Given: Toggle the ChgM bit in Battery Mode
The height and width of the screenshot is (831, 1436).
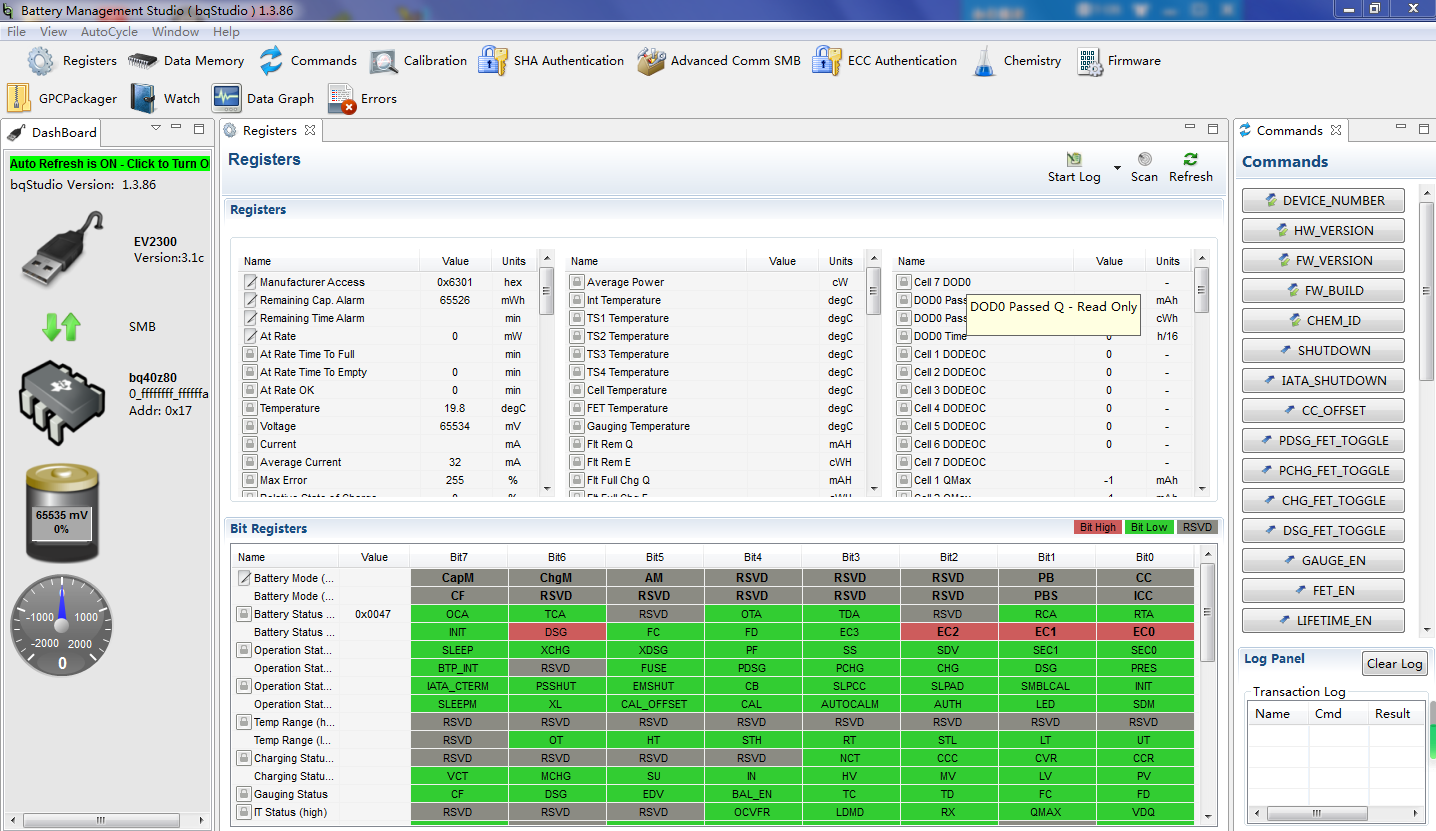Looking at the screenshot, I should (x=557, y=578).
